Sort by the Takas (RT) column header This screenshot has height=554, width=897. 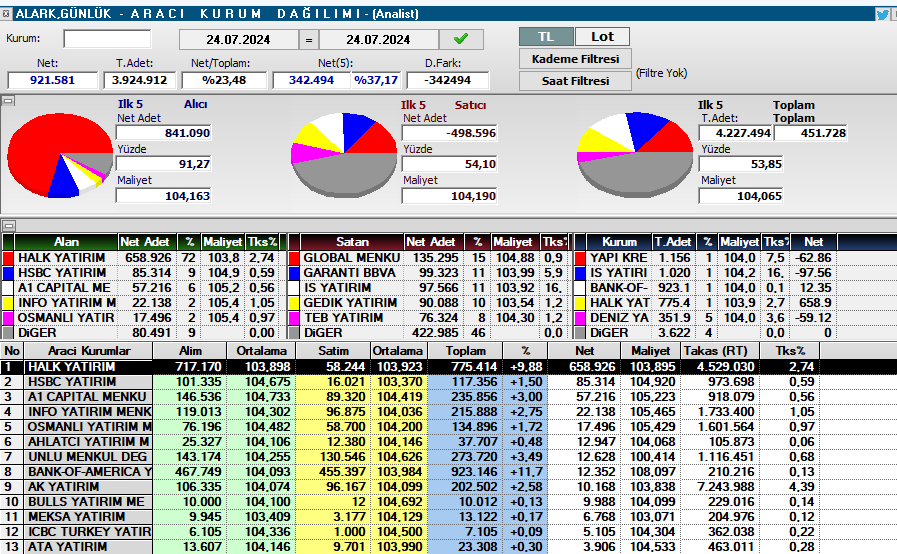[x=720, y=351]
